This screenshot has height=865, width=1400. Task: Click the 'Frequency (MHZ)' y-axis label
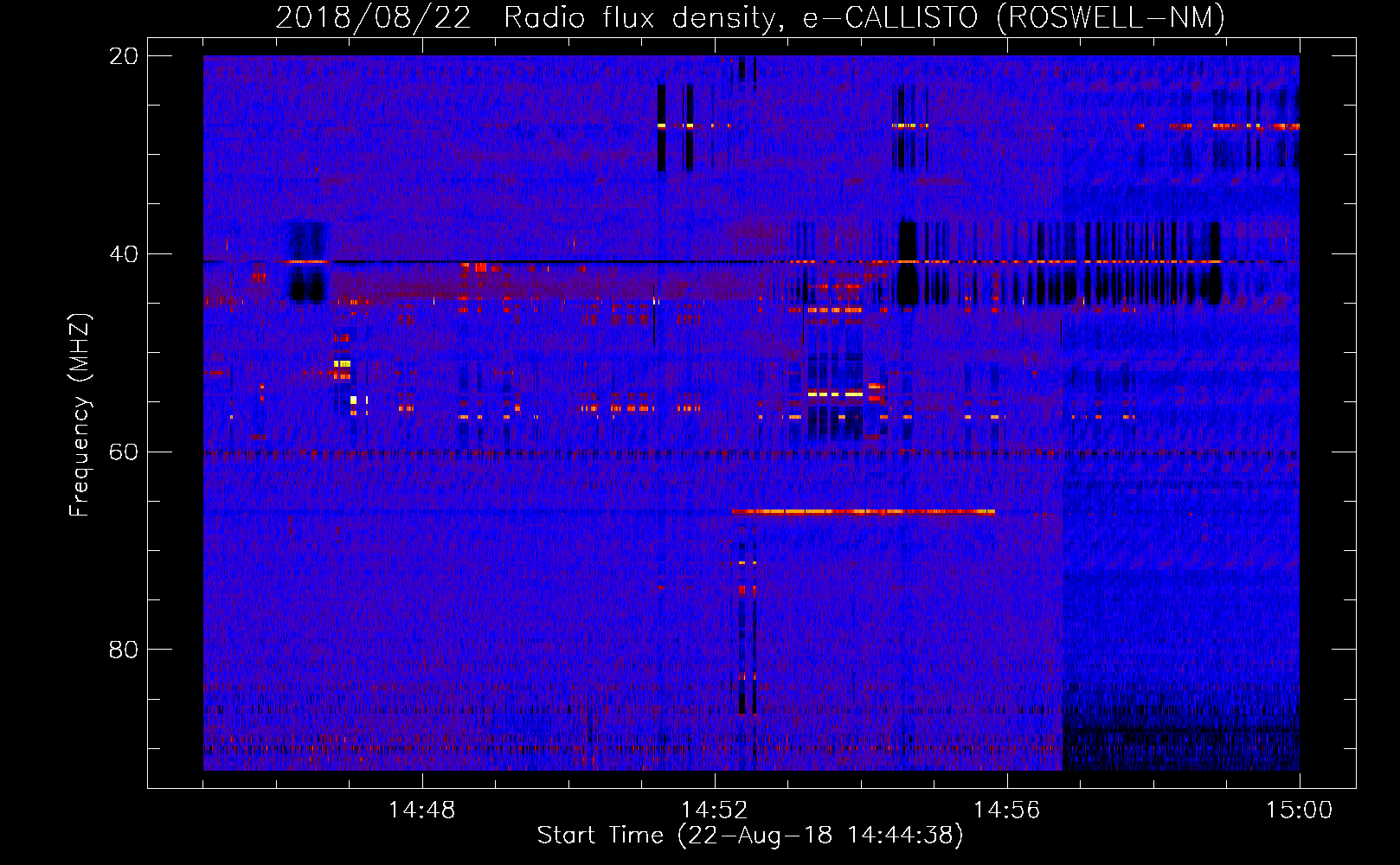pyautogui.click(x=80, y=415)
